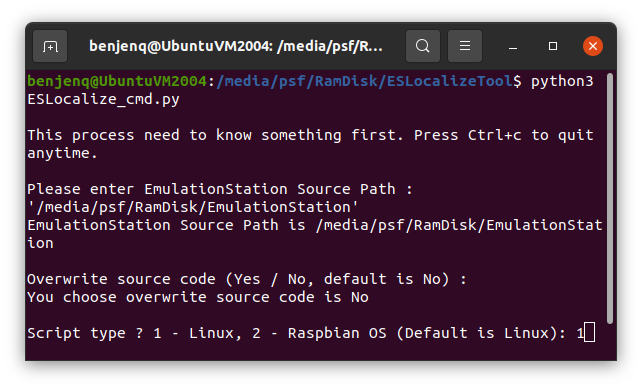Click the vertical scrollbar handle
642x389 pixels.
point(610,199)
